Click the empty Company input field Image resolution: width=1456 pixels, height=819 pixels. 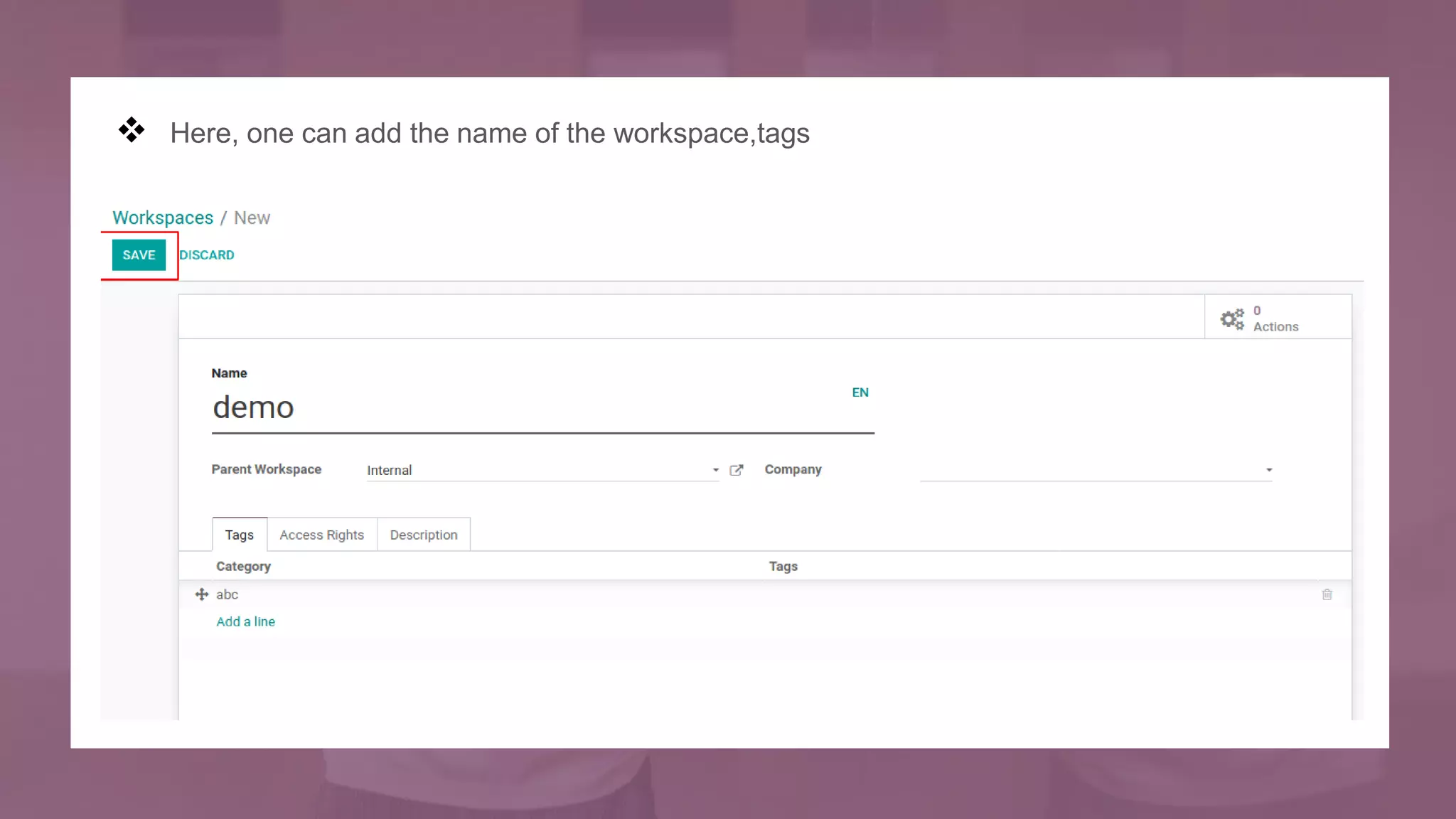click(x=1088, y=470)
